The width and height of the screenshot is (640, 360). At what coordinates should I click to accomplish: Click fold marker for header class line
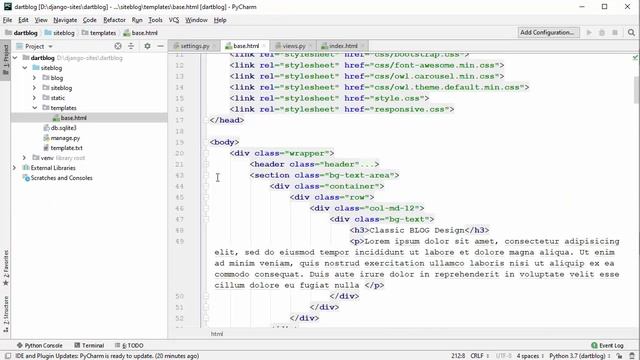pos(206,164)
